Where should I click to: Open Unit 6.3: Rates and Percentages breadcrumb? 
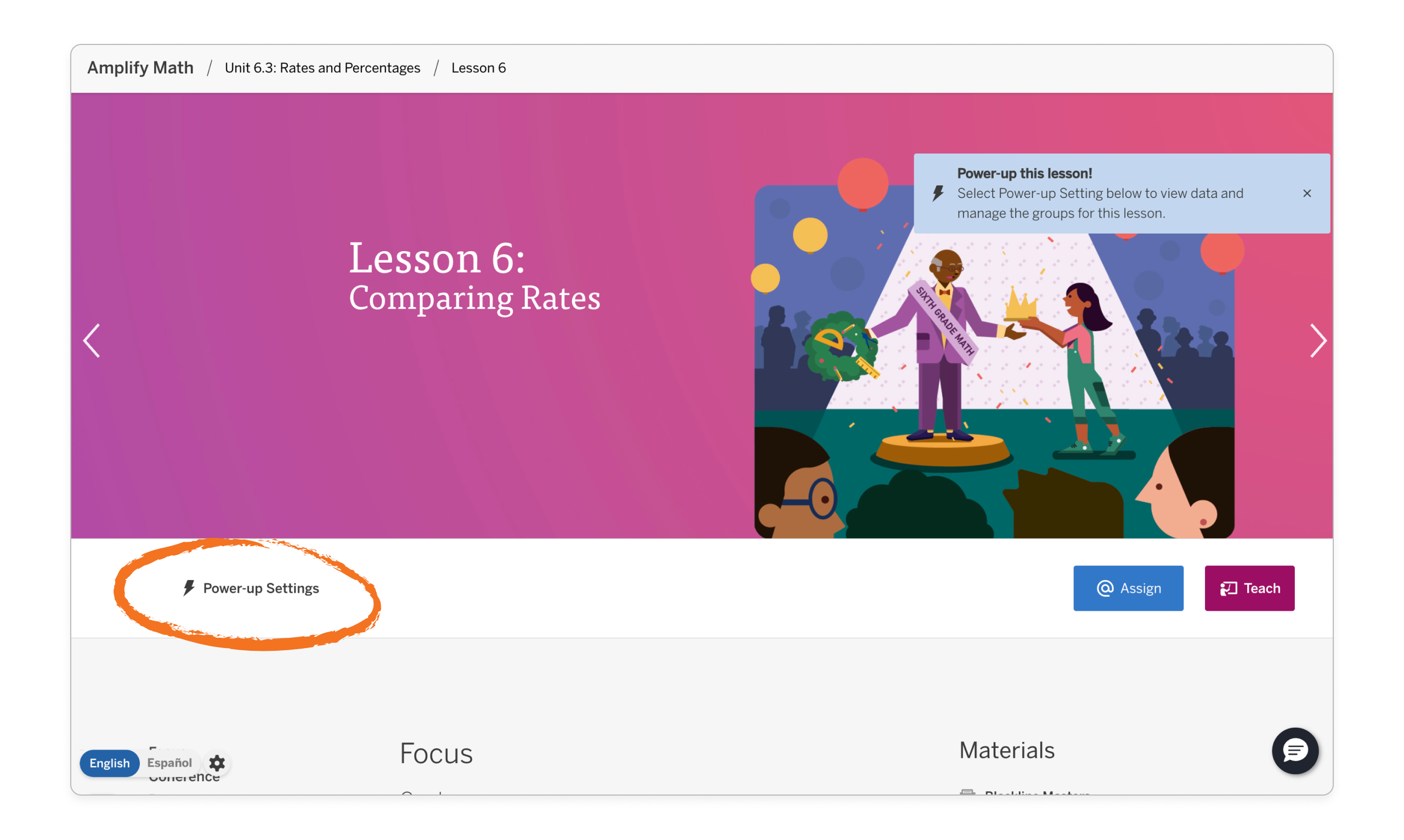pos(322,68)
